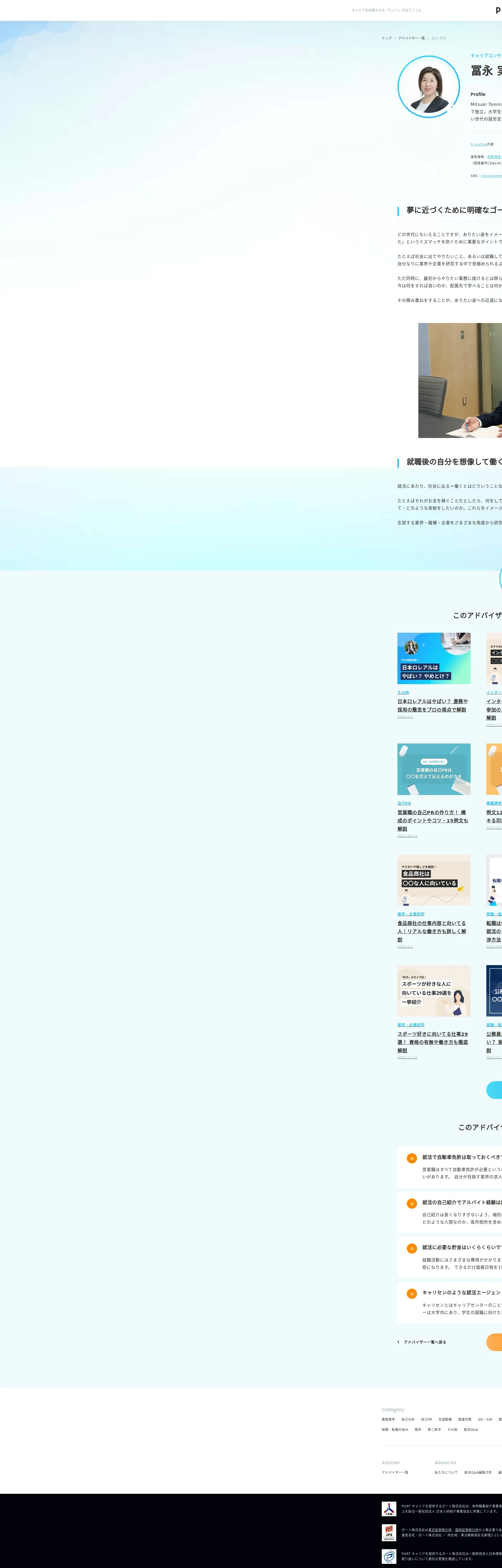This screenshot has width=502, height=1568.
Task: Open 既卒 in the footer categories
Action: (x=418, y=1430)
